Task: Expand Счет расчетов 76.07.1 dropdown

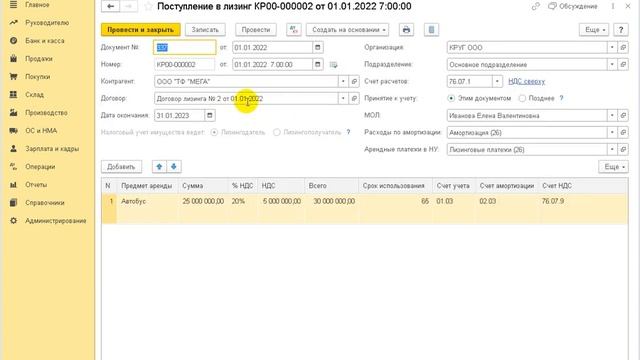Action: coord(497,82)
